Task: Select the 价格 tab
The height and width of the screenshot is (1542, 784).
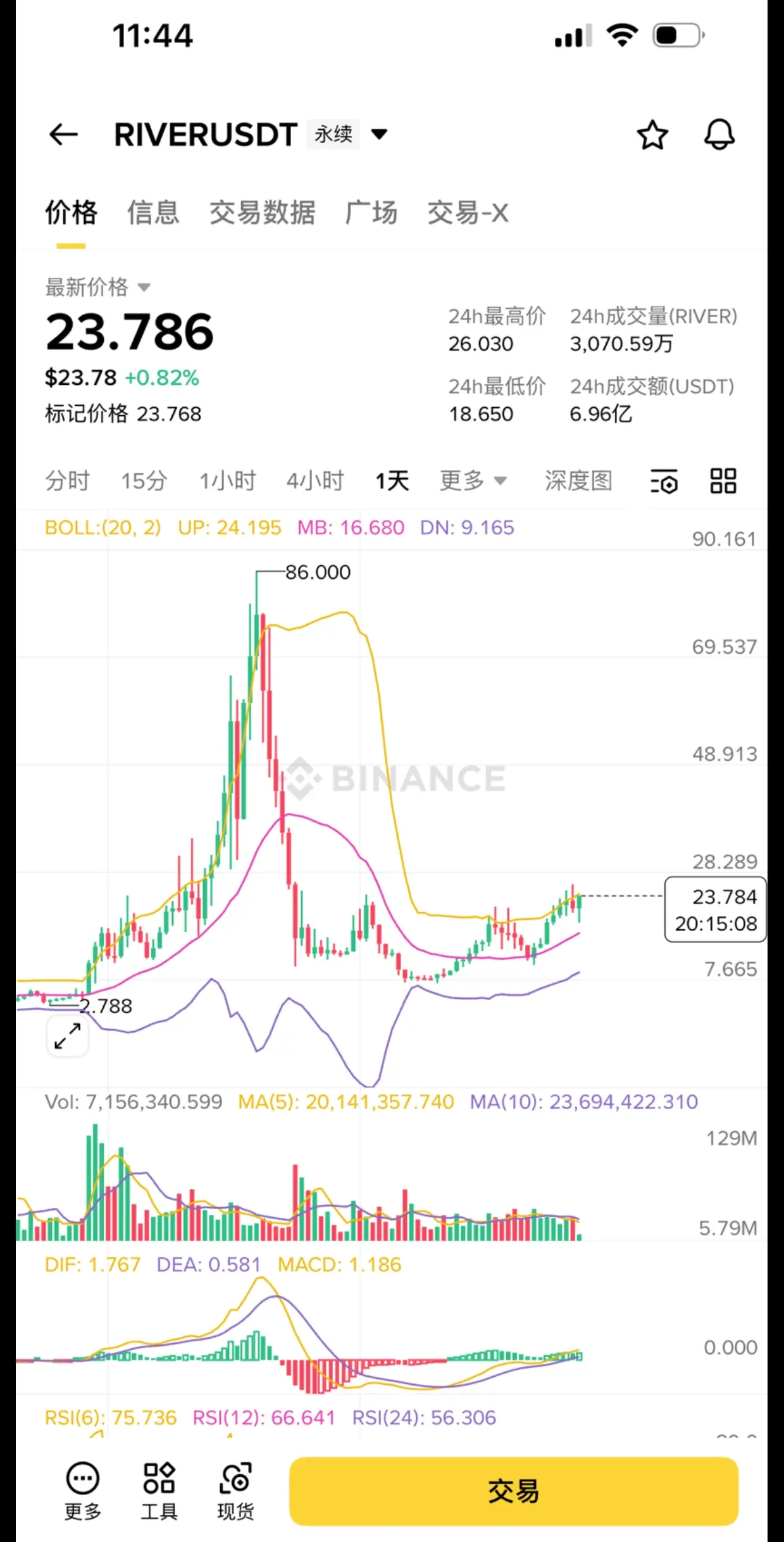Action: (71, 213)
